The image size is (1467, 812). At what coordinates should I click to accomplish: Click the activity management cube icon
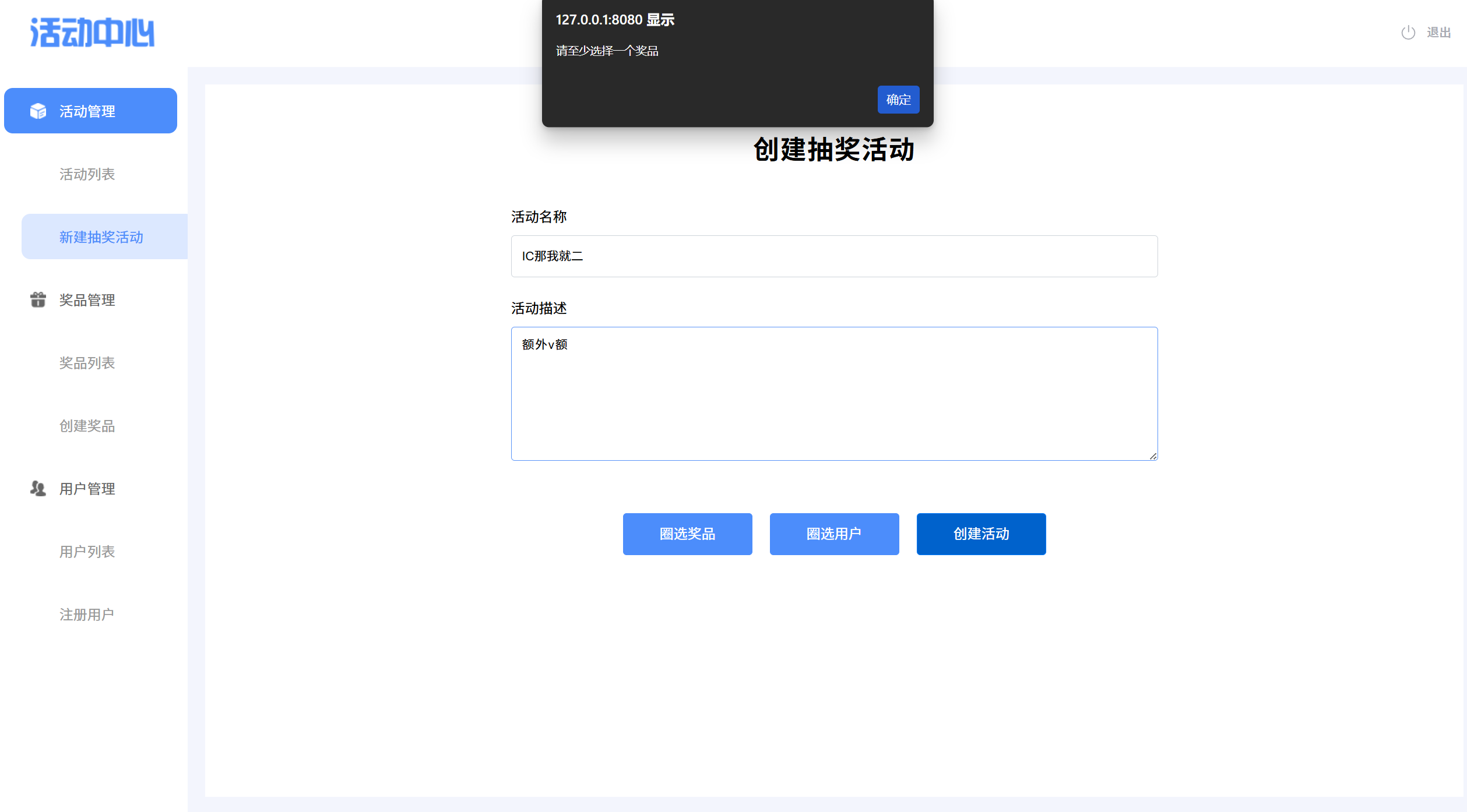point(38,111)
